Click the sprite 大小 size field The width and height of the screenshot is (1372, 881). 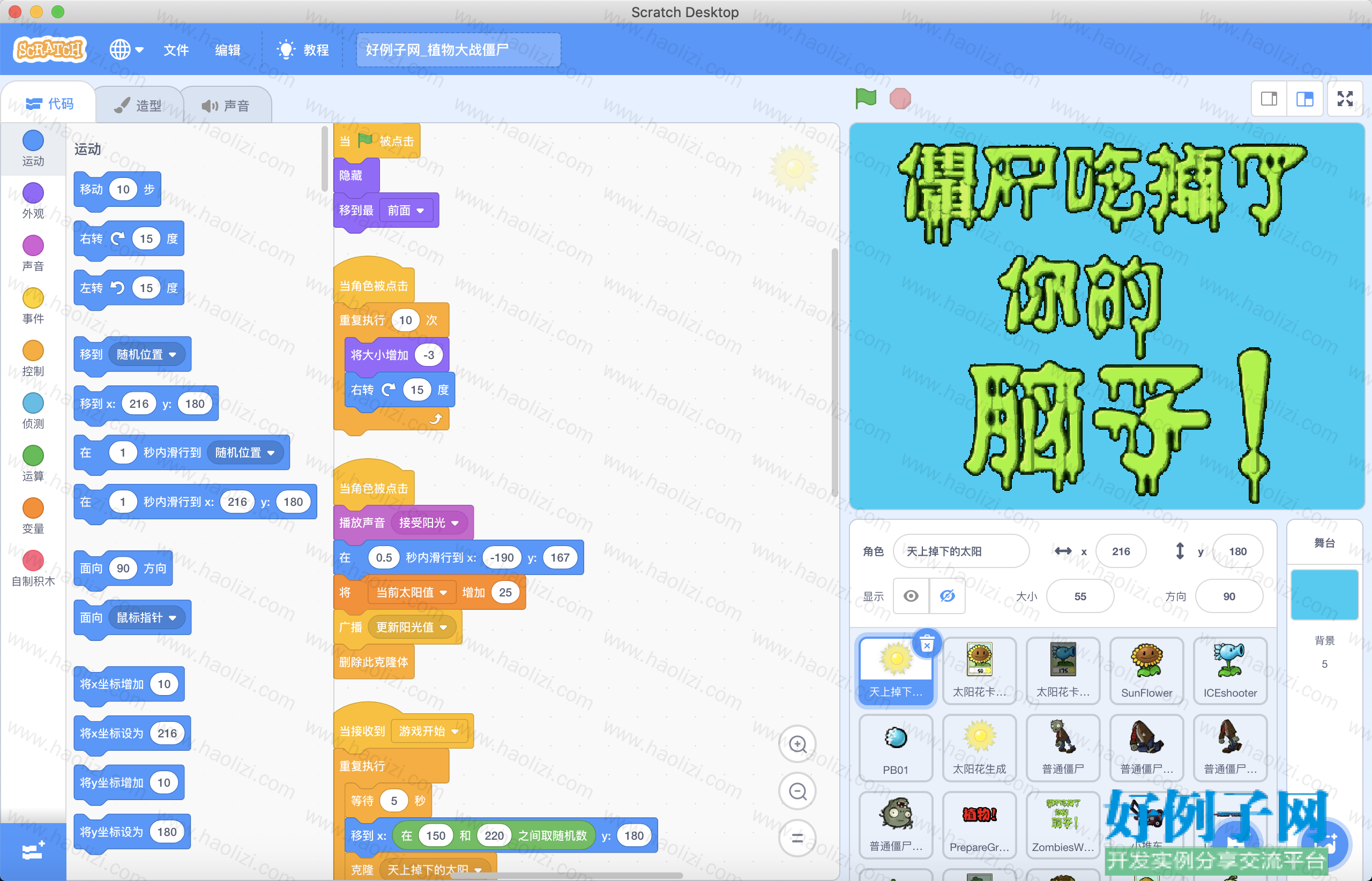tap(1080, 596)
